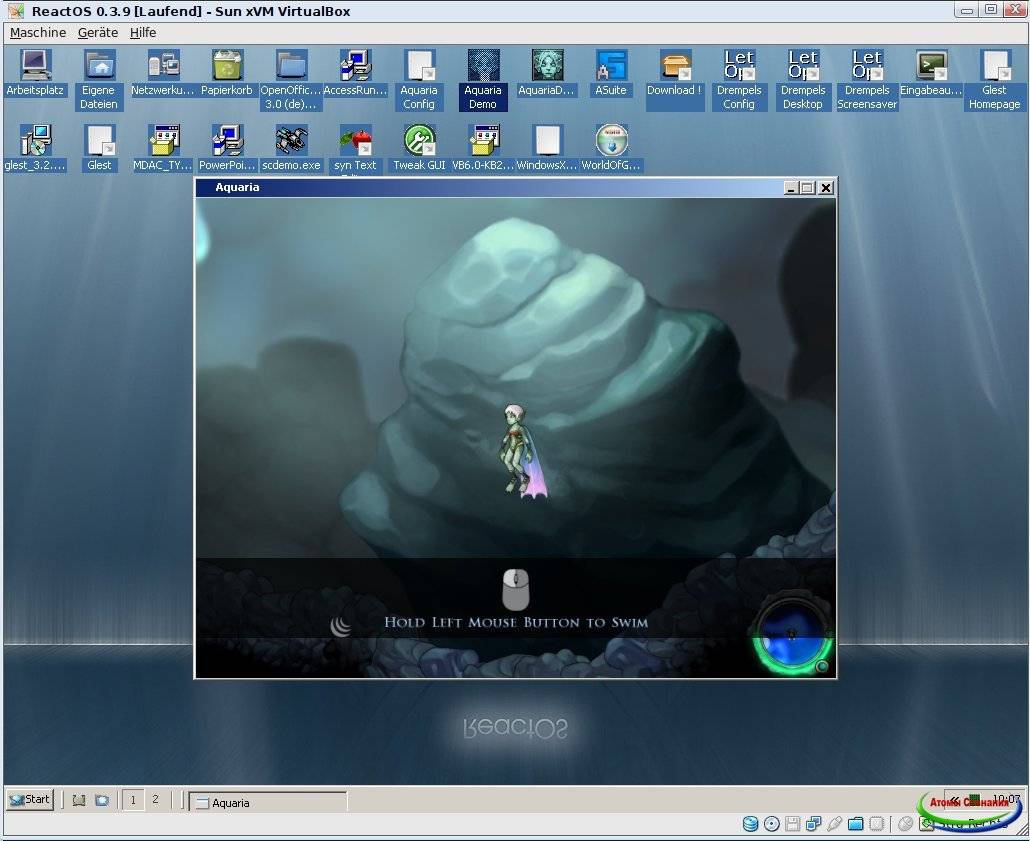Select the WorldOfG... installer icon

click(611, 141)
